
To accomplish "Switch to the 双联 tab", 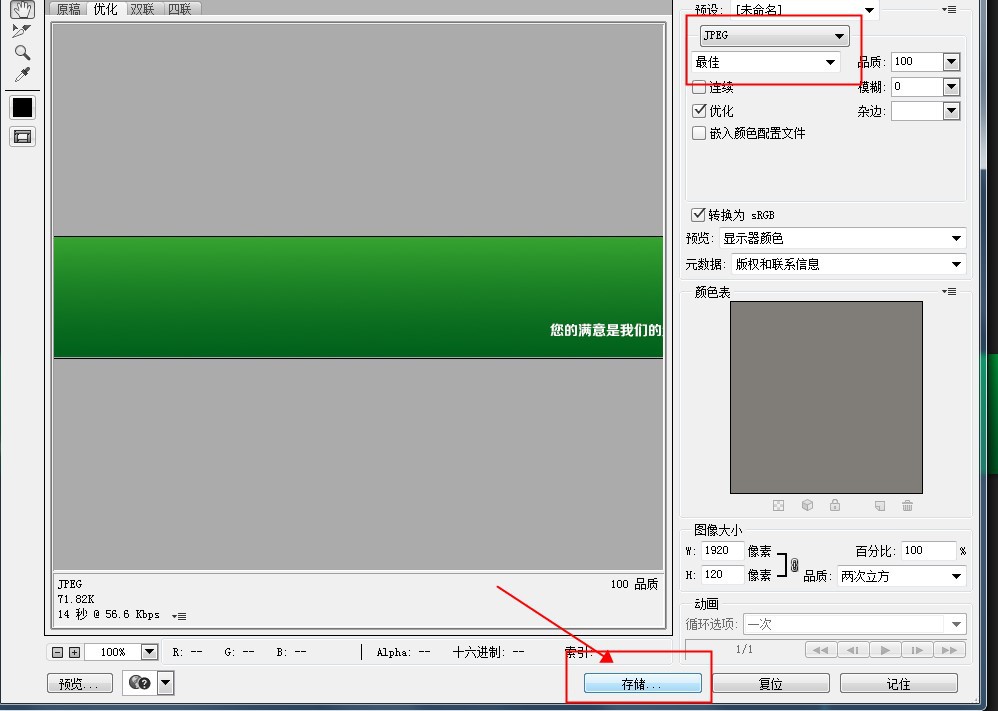I will 143,9.
